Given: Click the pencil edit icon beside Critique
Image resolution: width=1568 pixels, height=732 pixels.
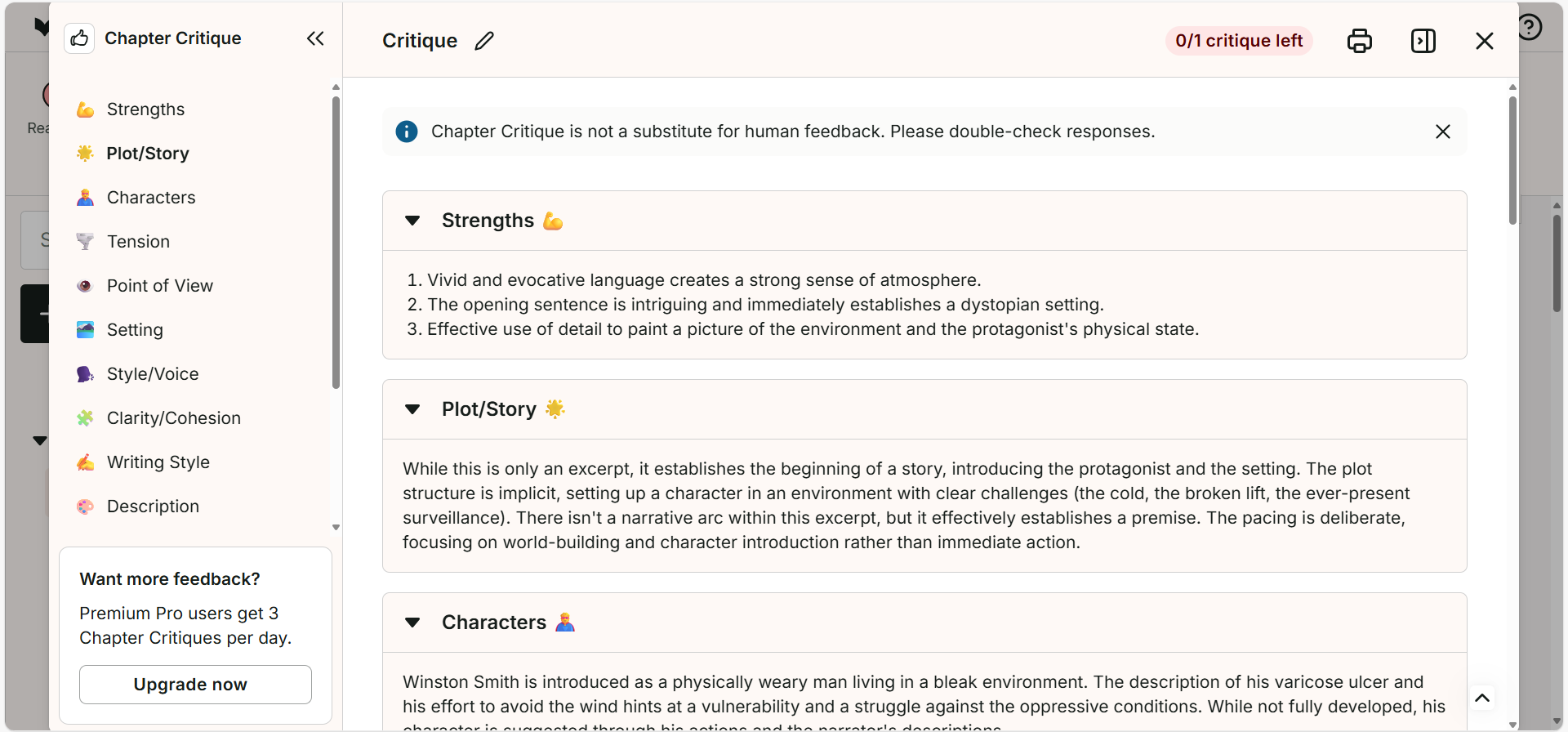Looking at the screenshot, I should [x=484, y=41].
